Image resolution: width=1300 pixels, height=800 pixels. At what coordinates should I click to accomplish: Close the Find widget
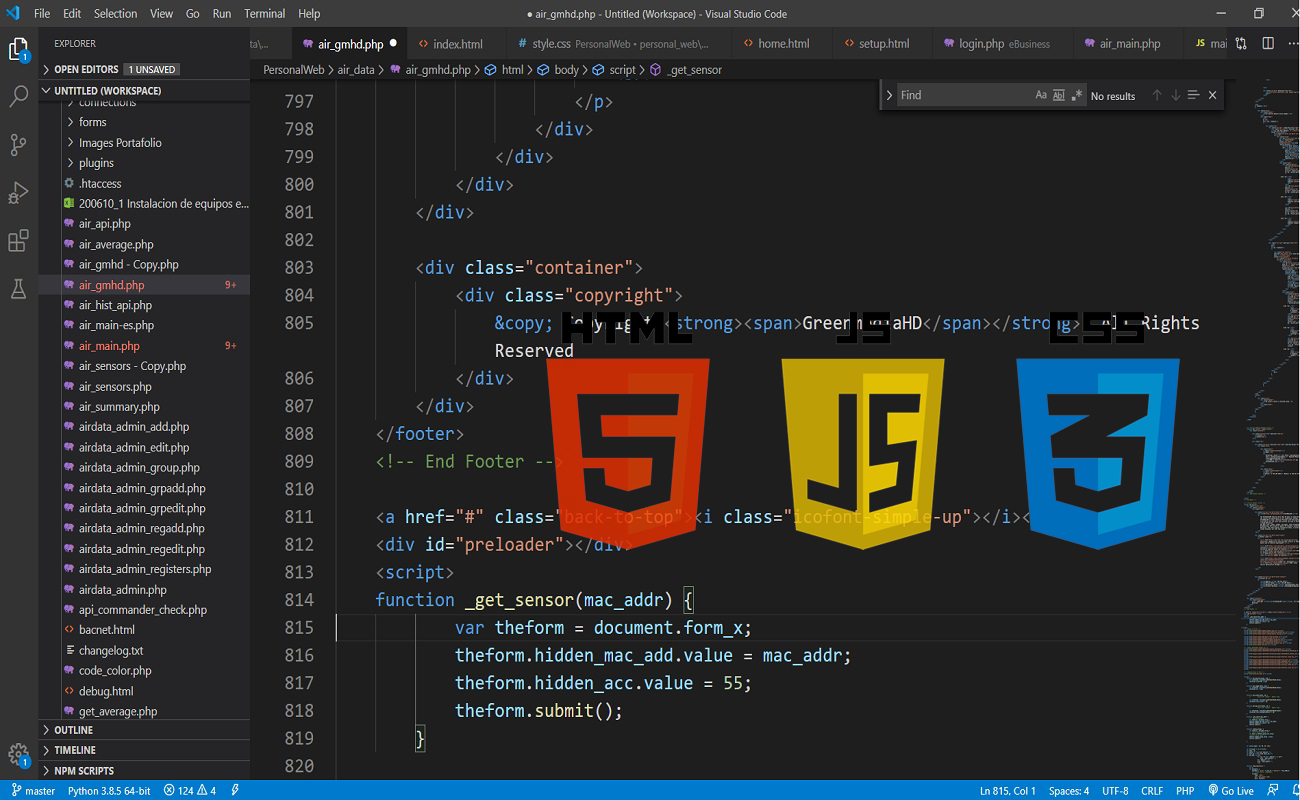1212,95
